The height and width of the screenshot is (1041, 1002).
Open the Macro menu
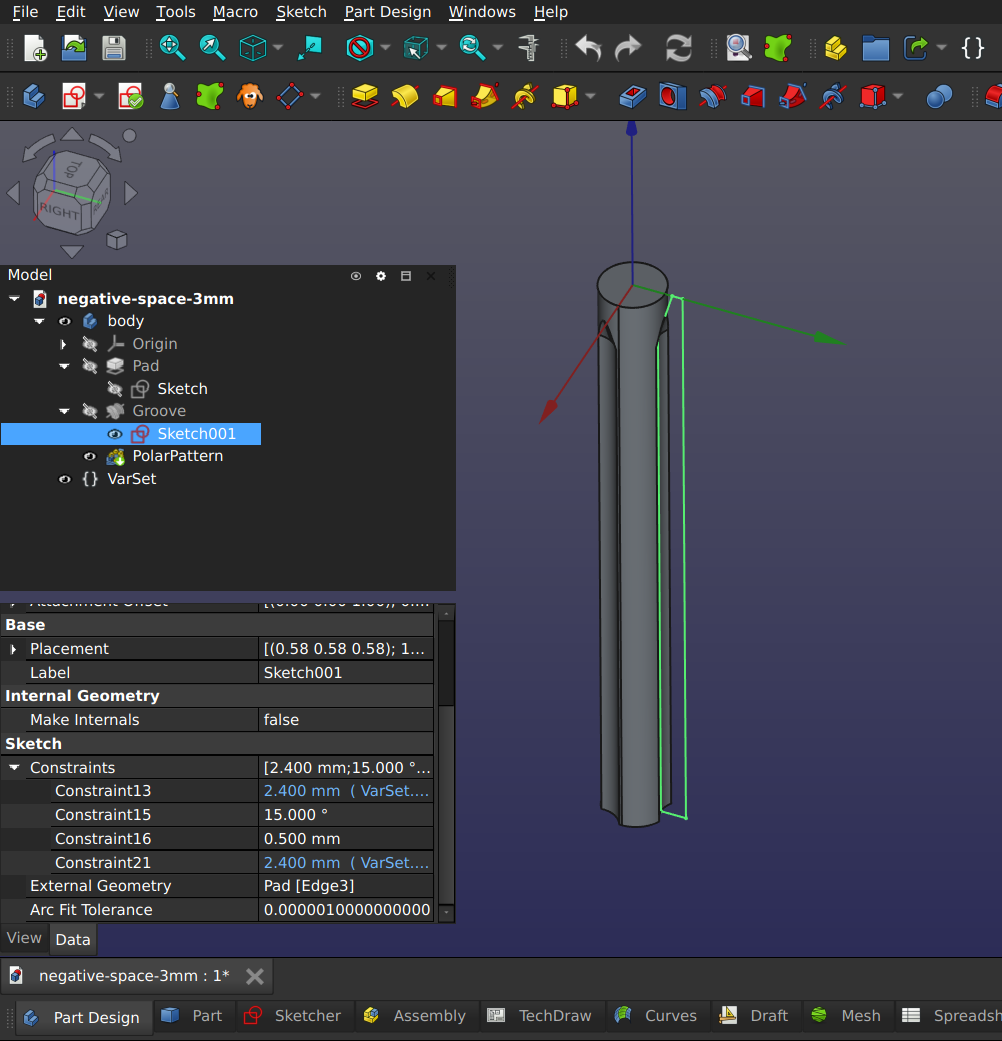coord(235,12)
